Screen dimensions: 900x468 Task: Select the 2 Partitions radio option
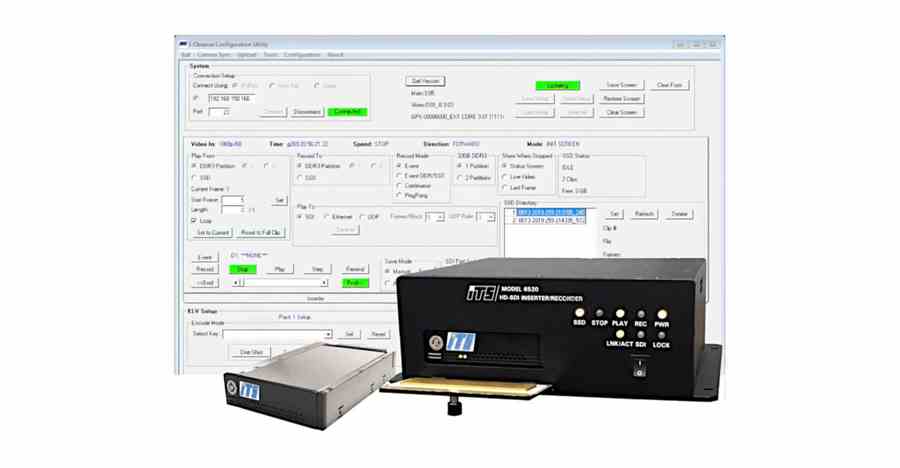(x=460, y=177)
